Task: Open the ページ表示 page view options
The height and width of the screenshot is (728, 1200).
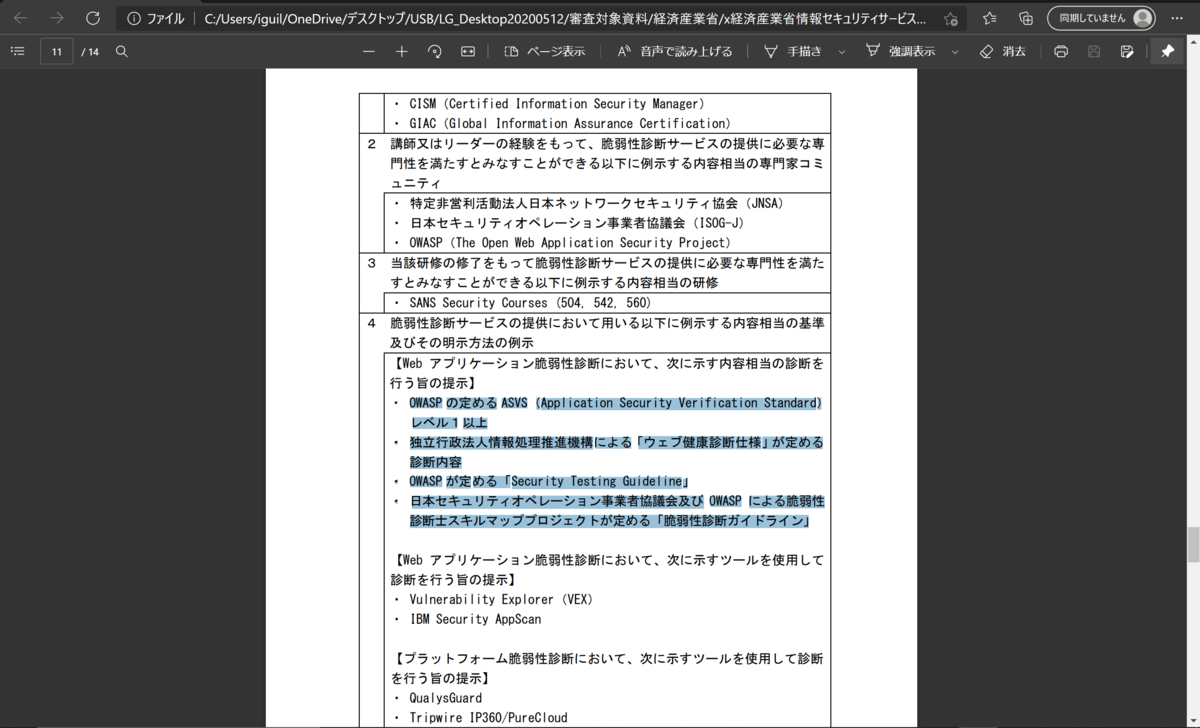Action: pyautogui.click(x=545, y=51)
